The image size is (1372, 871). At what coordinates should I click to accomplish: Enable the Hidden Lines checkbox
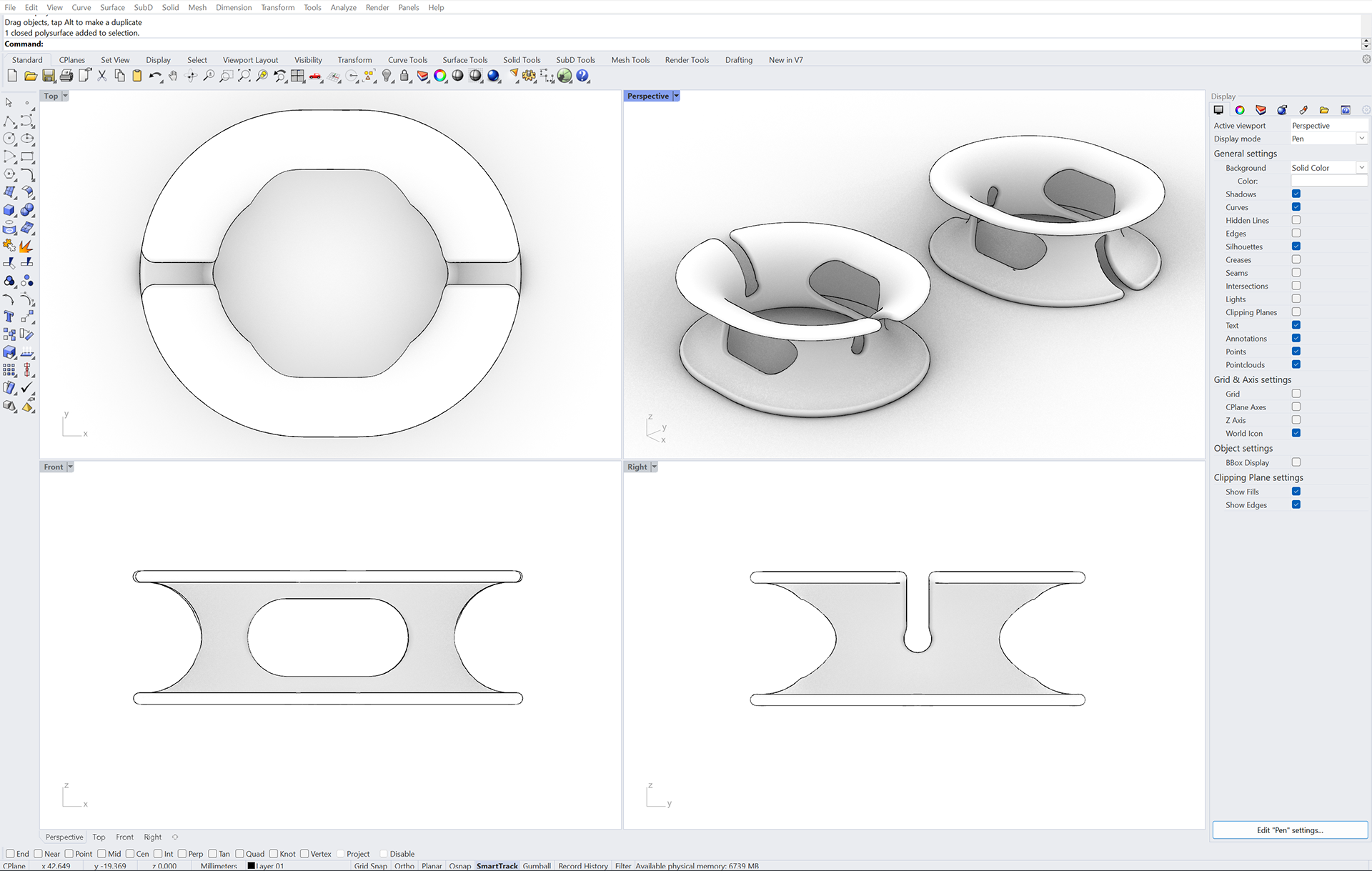(x=1296, y=220)
